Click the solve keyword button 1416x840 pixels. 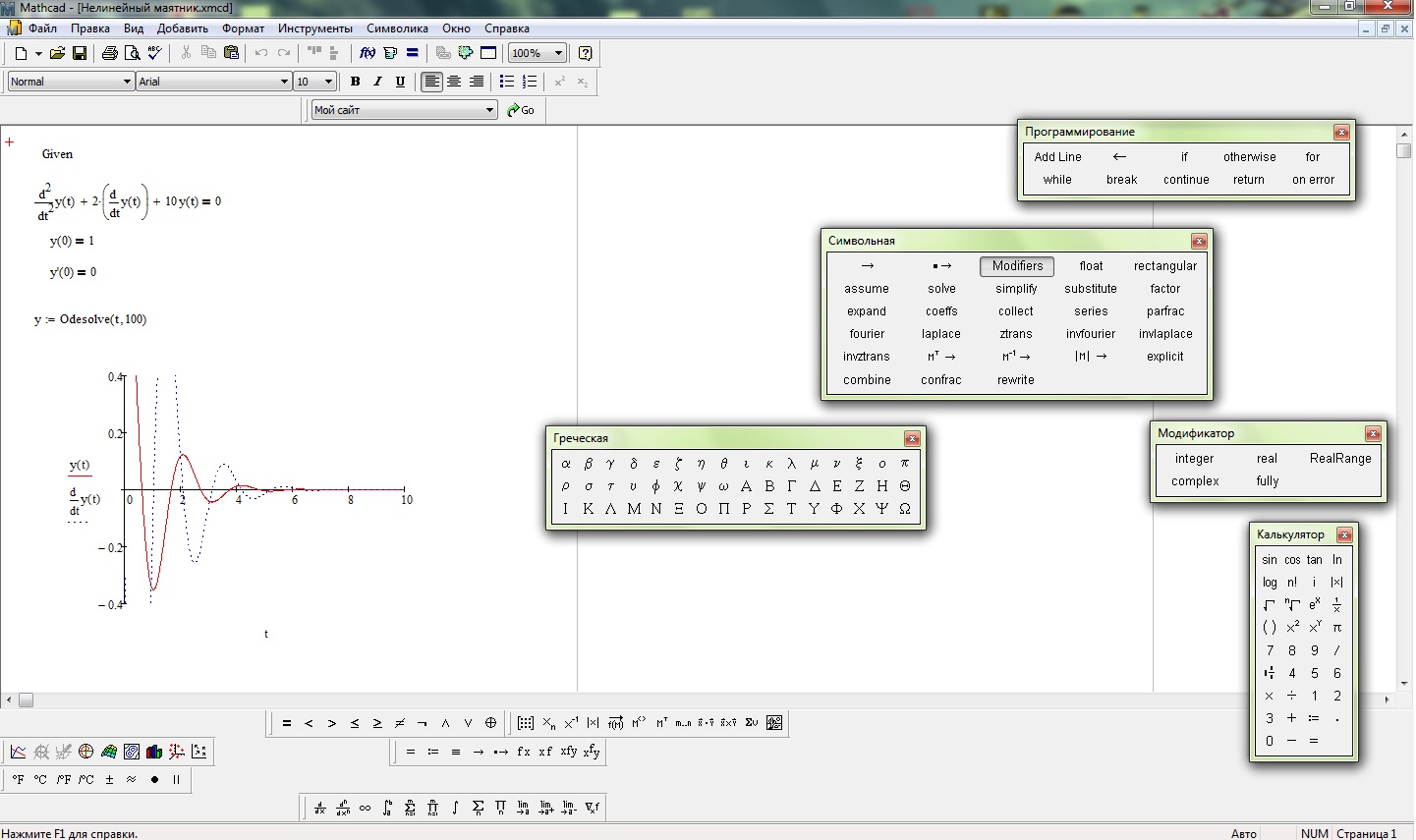point(941,289)
